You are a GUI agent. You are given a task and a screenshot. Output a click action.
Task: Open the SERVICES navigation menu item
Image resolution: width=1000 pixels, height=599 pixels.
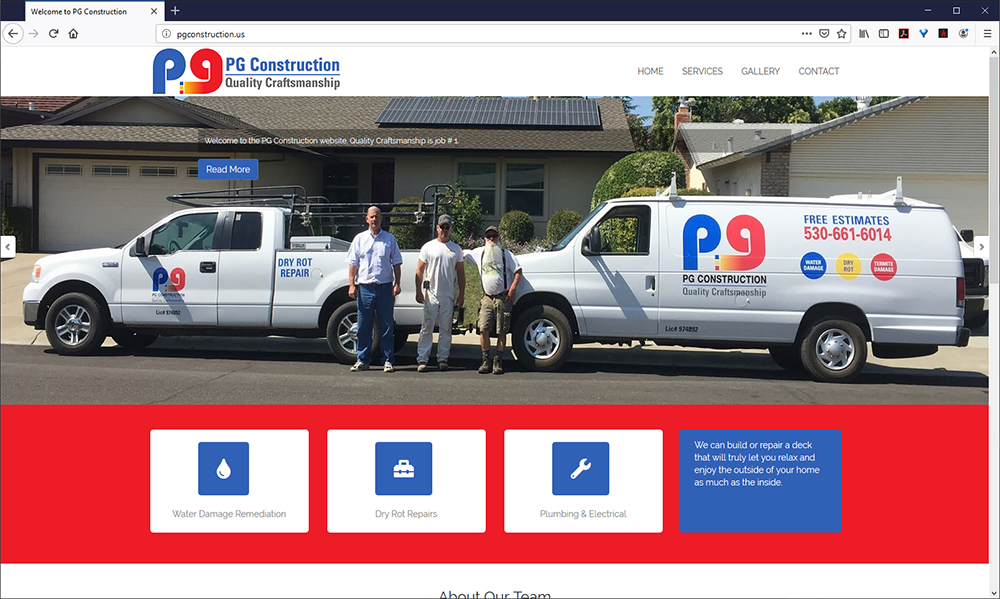point(702,71)
